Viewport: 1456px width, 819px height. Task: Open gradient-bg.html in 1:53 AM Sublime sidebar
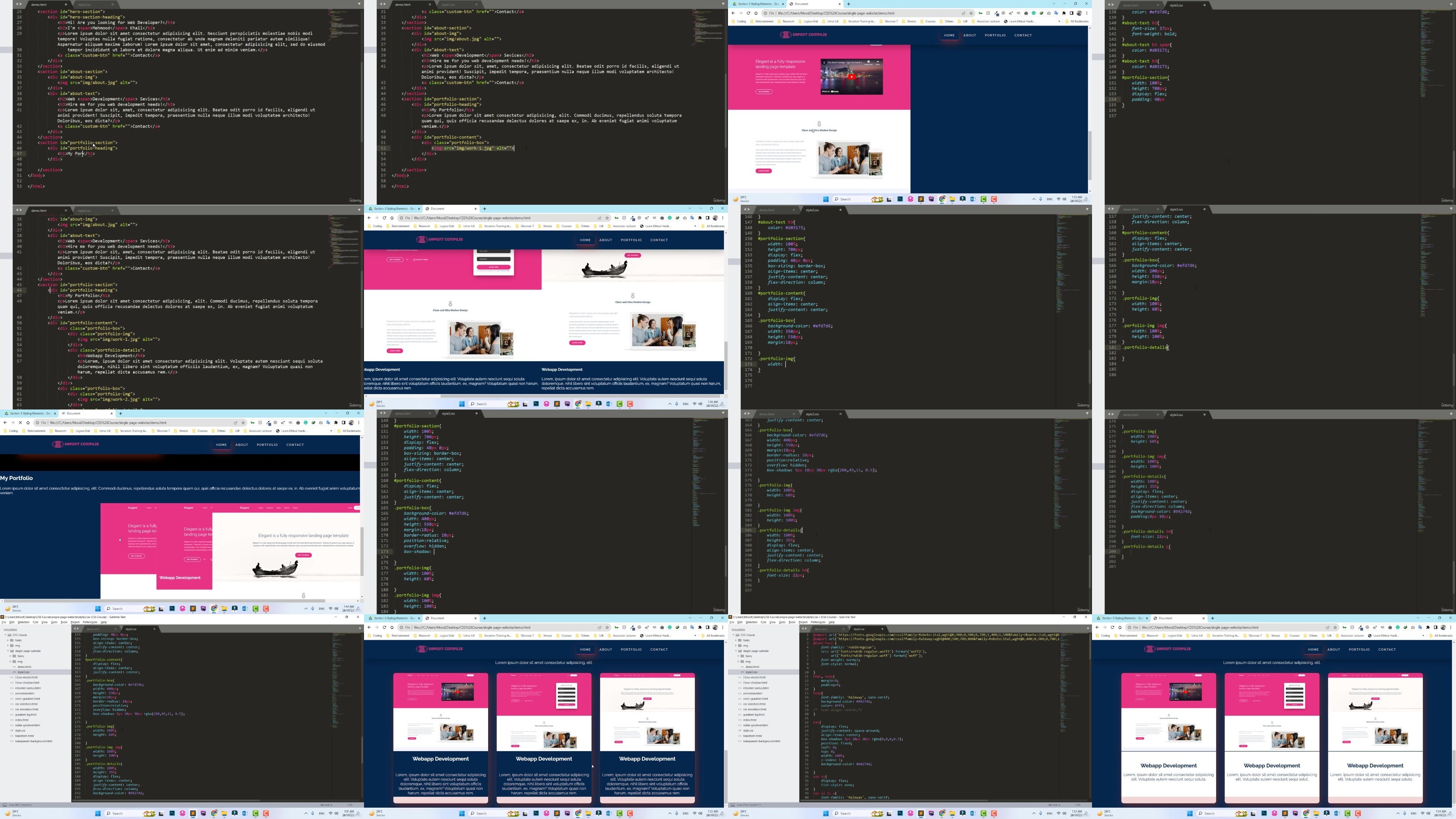pos(753,714)
